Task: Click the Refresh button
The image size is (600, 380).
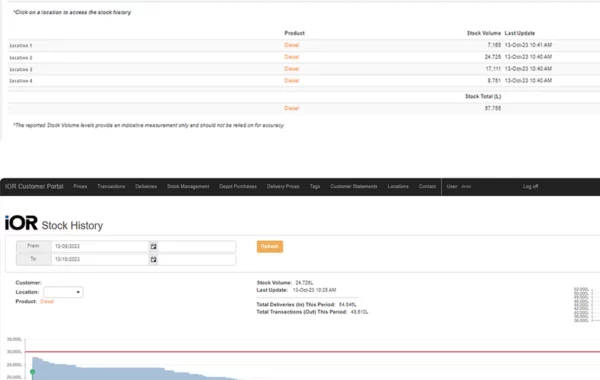Action: (x=270, y=246)
